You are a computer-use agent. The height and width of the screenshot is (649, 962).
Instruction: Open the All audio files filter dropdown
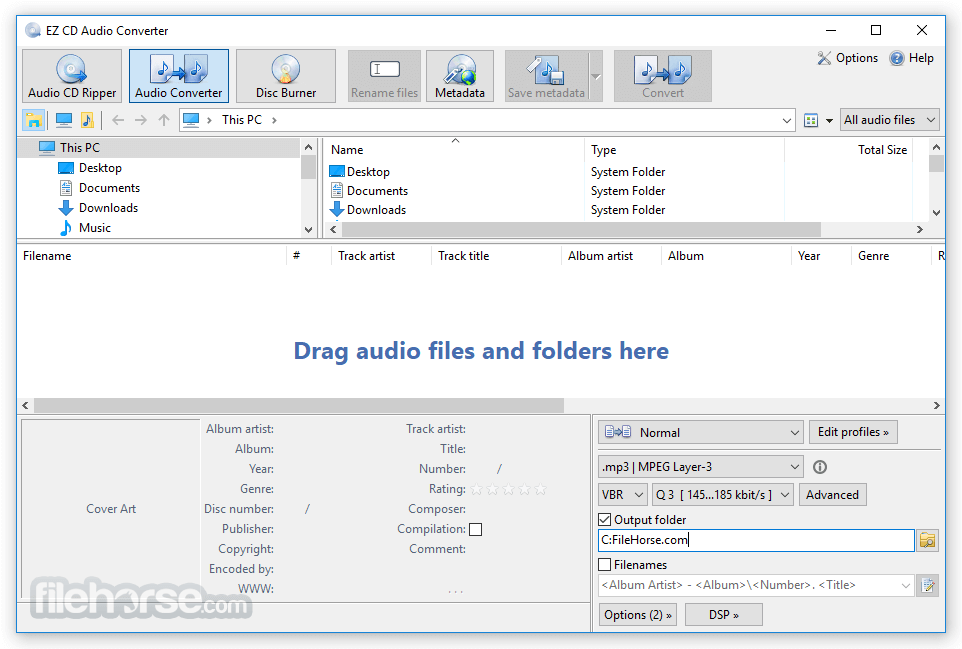tap(890, 120)
